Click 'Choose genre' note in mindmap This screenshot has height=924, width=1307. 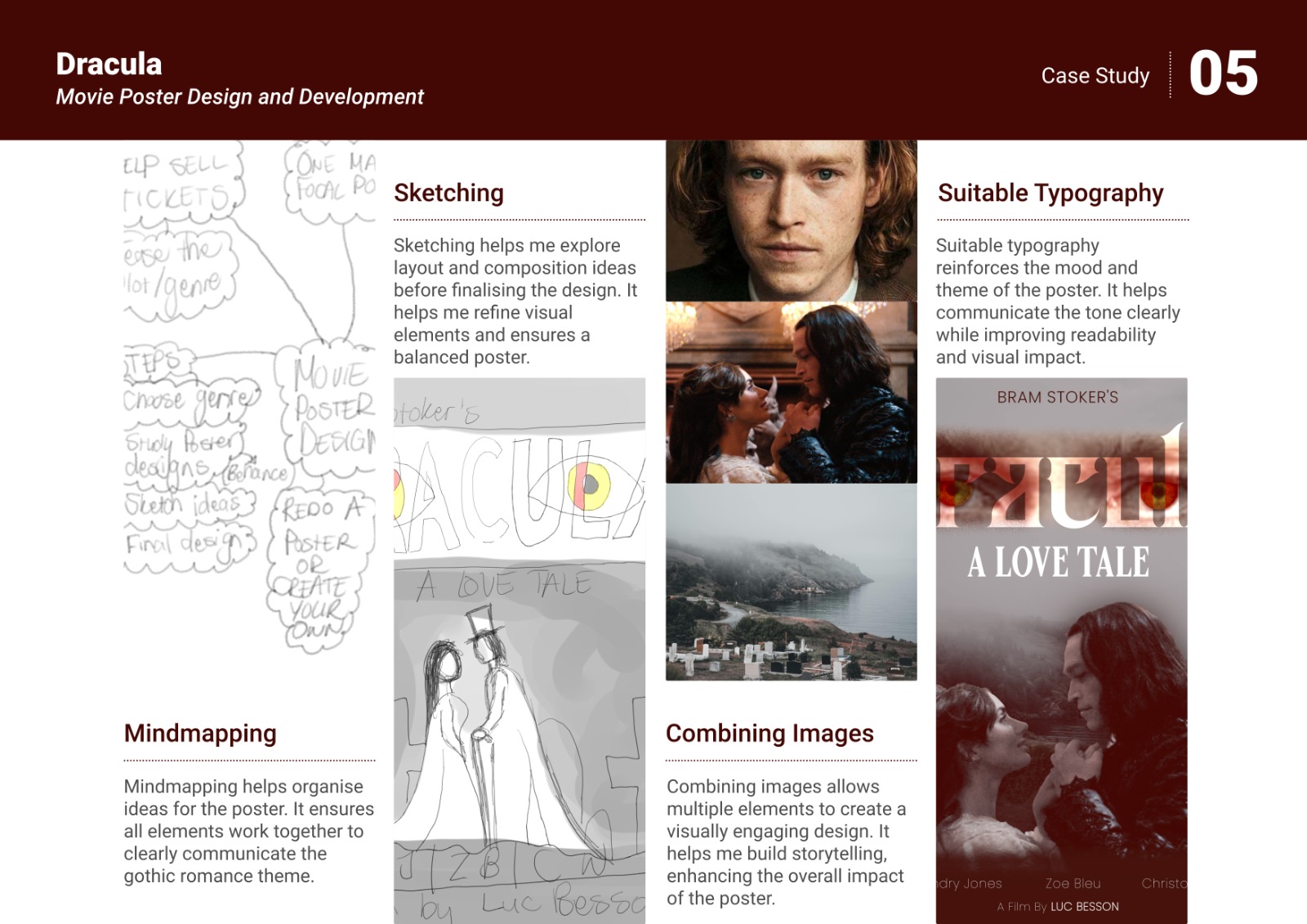[190, 398]
